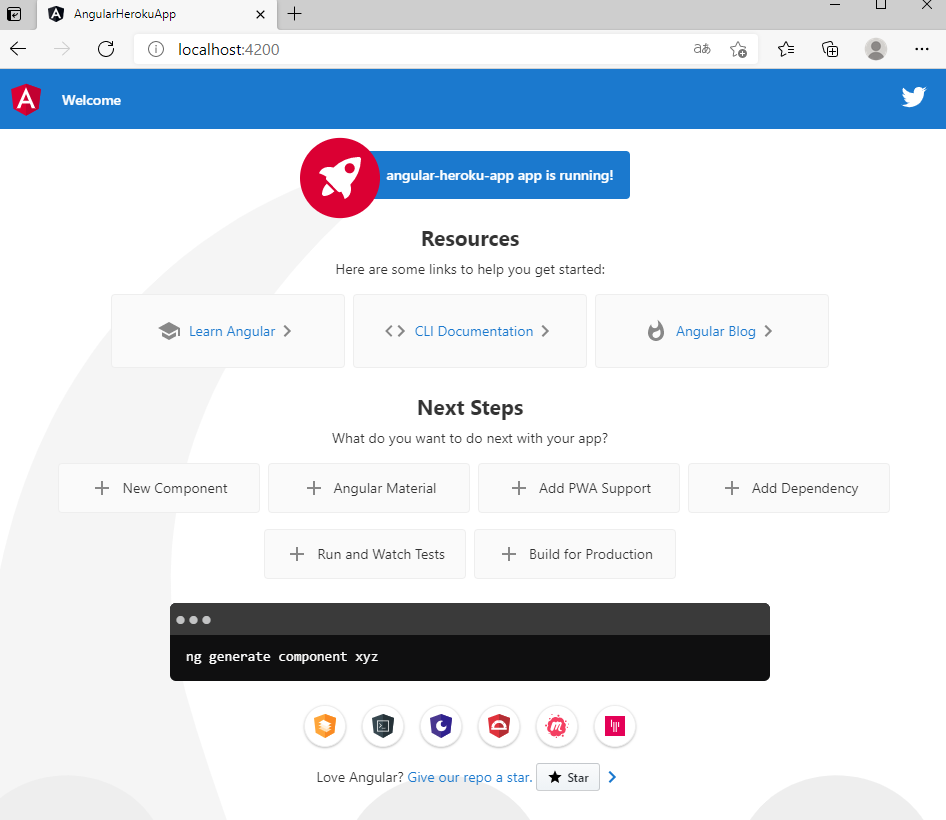This screenshot has height=820, width=946.
Task: Open the browser profile avatar
Action: pos(875,49)
